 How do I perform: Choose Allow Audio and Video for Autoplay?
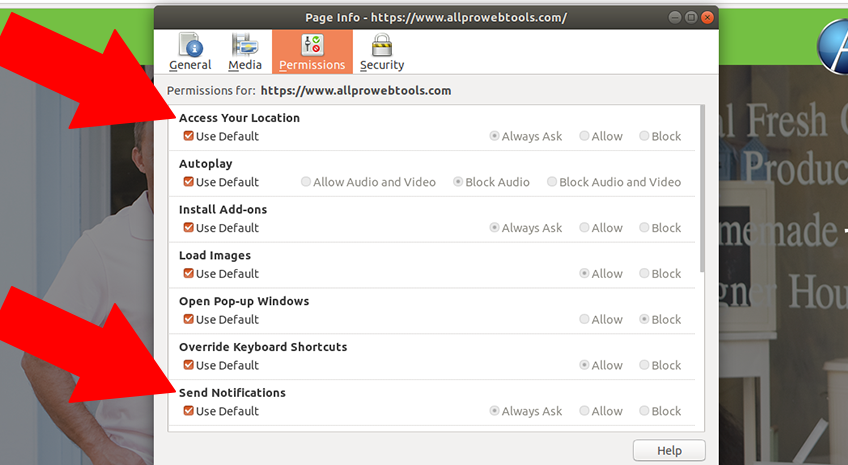306,182
